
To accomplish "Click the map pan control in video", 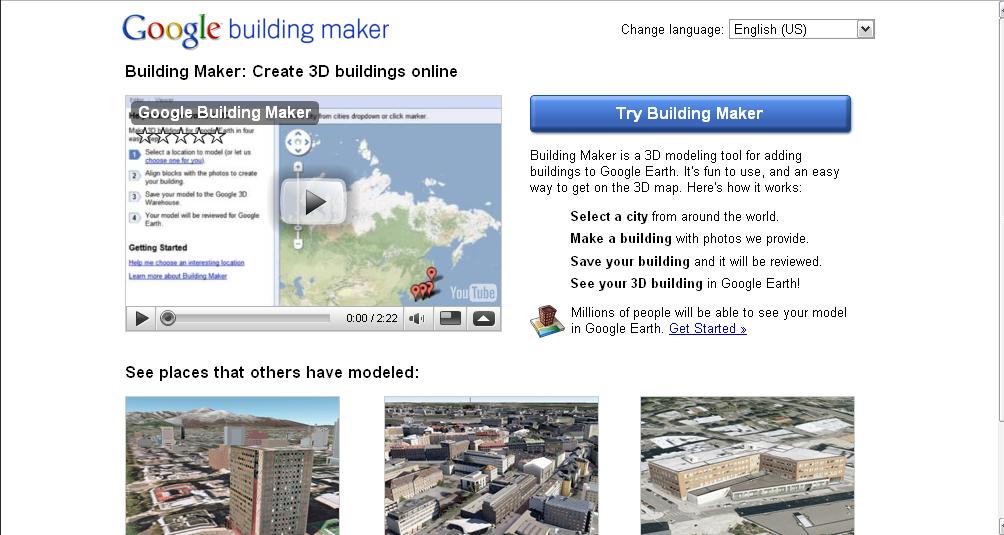I will click(x=298, y=142).
